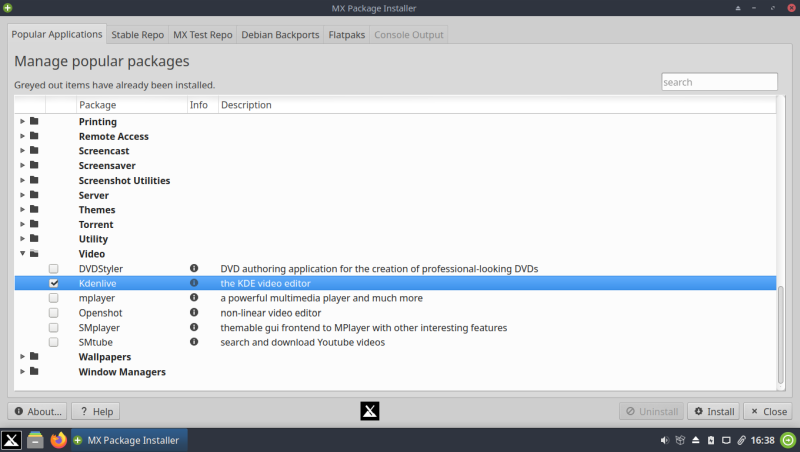
Task: Click the Description column header
Action: click(x=497, y=105)
